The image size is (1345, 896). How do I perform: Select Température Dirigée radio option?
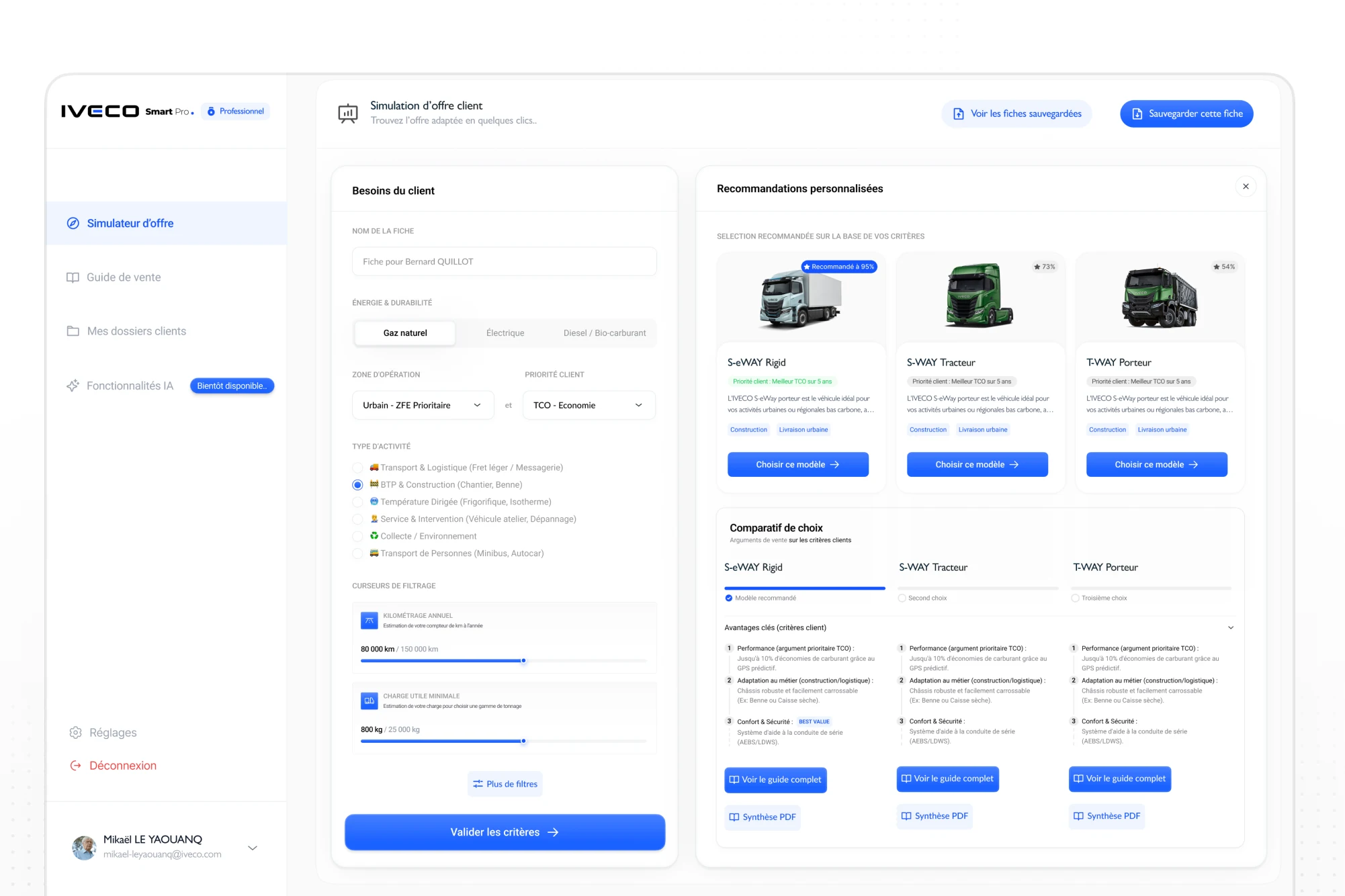pos(357,502)
